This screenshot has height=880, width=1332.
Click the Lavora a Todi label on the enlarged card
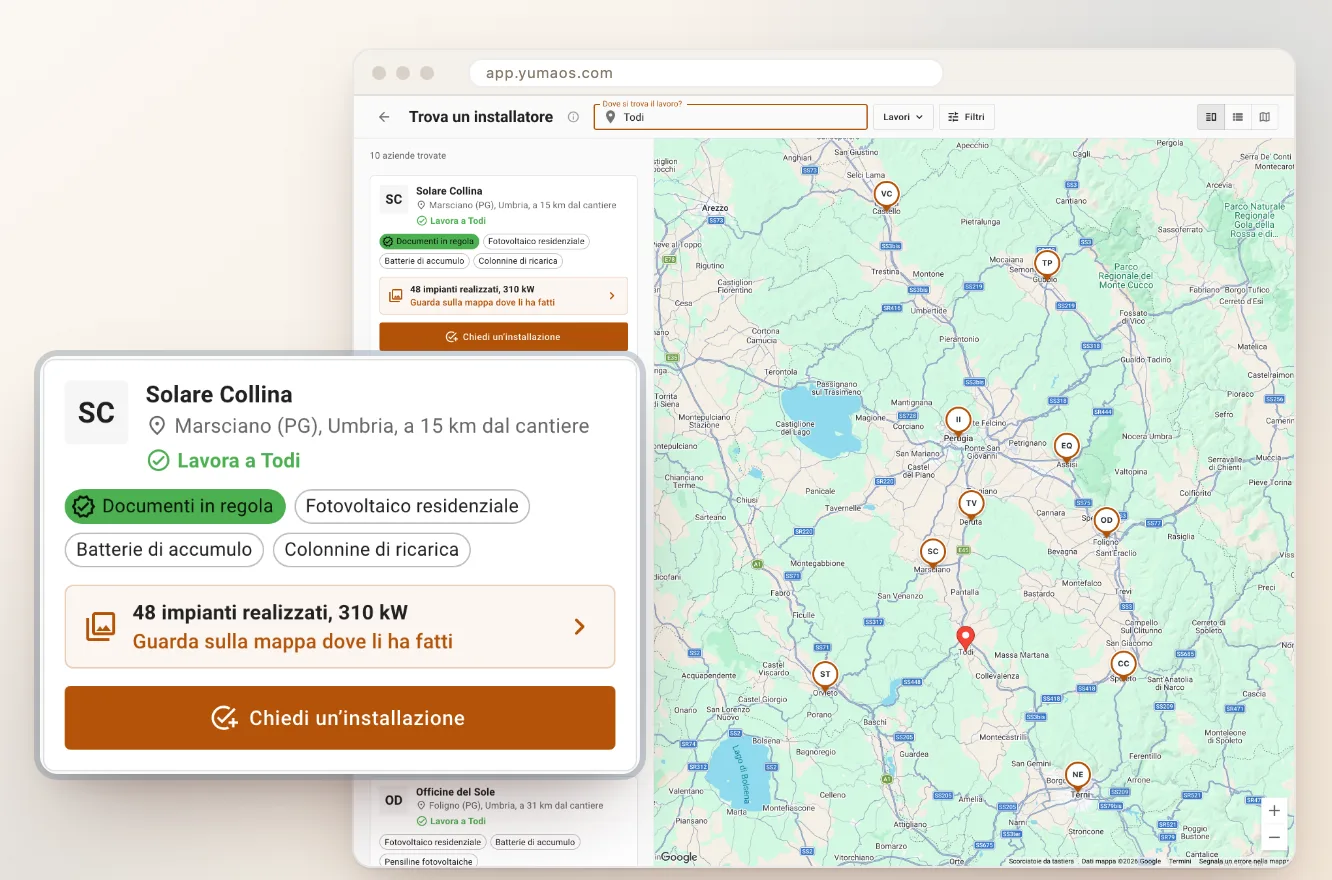(x=224, y=461)
